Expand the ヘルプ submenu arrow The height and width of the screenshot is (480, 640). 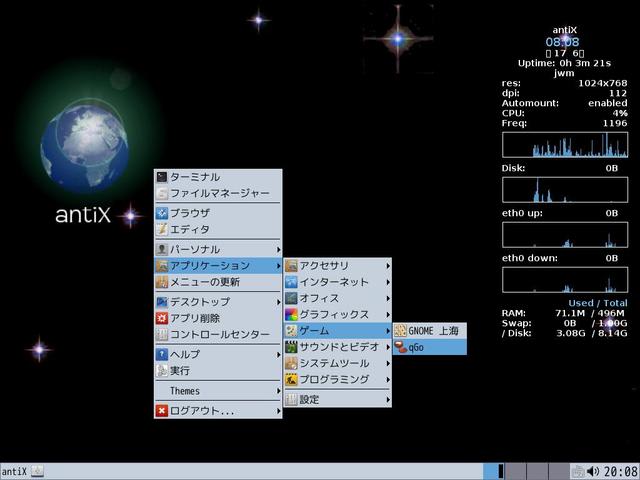point(278,354)
